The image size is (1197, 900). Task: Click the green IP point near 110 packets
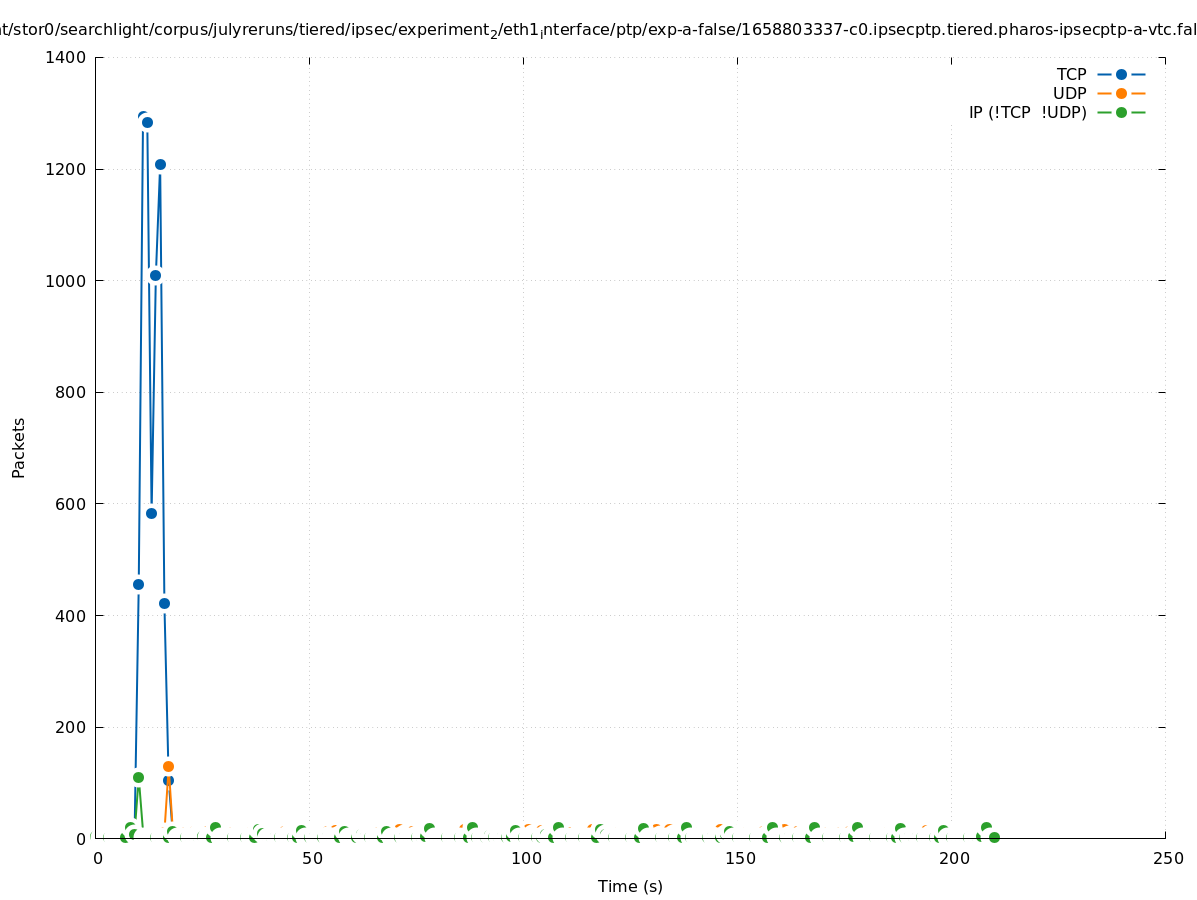(138, 777)
